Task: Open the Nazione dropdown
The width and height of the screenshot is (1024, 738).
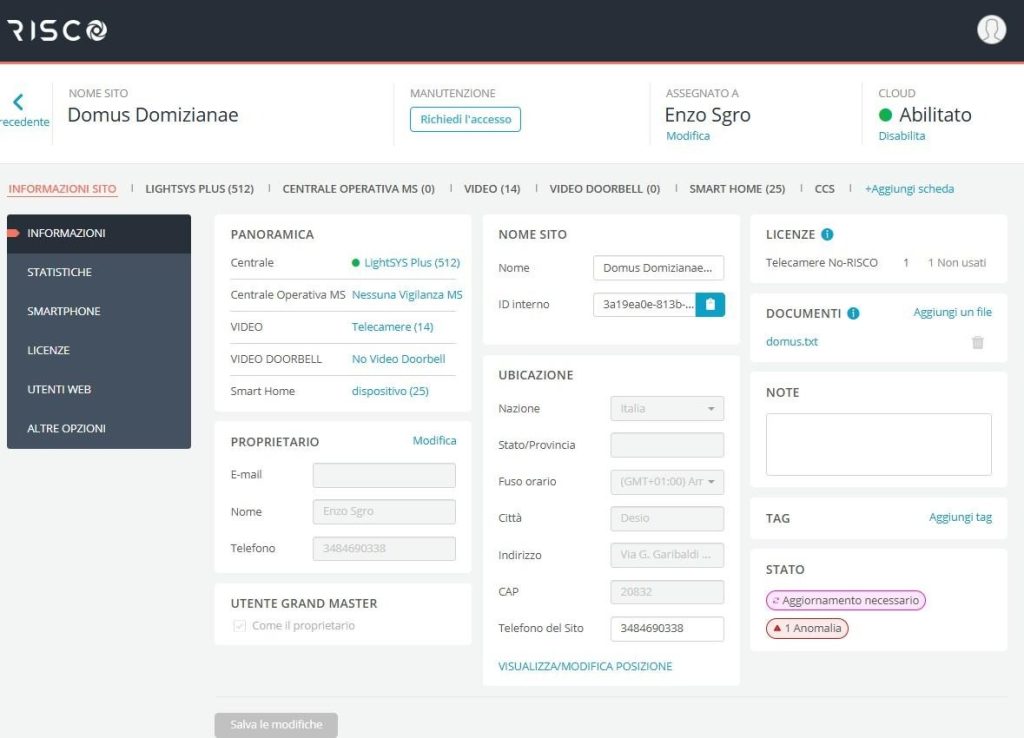Action: coord(667,409)
